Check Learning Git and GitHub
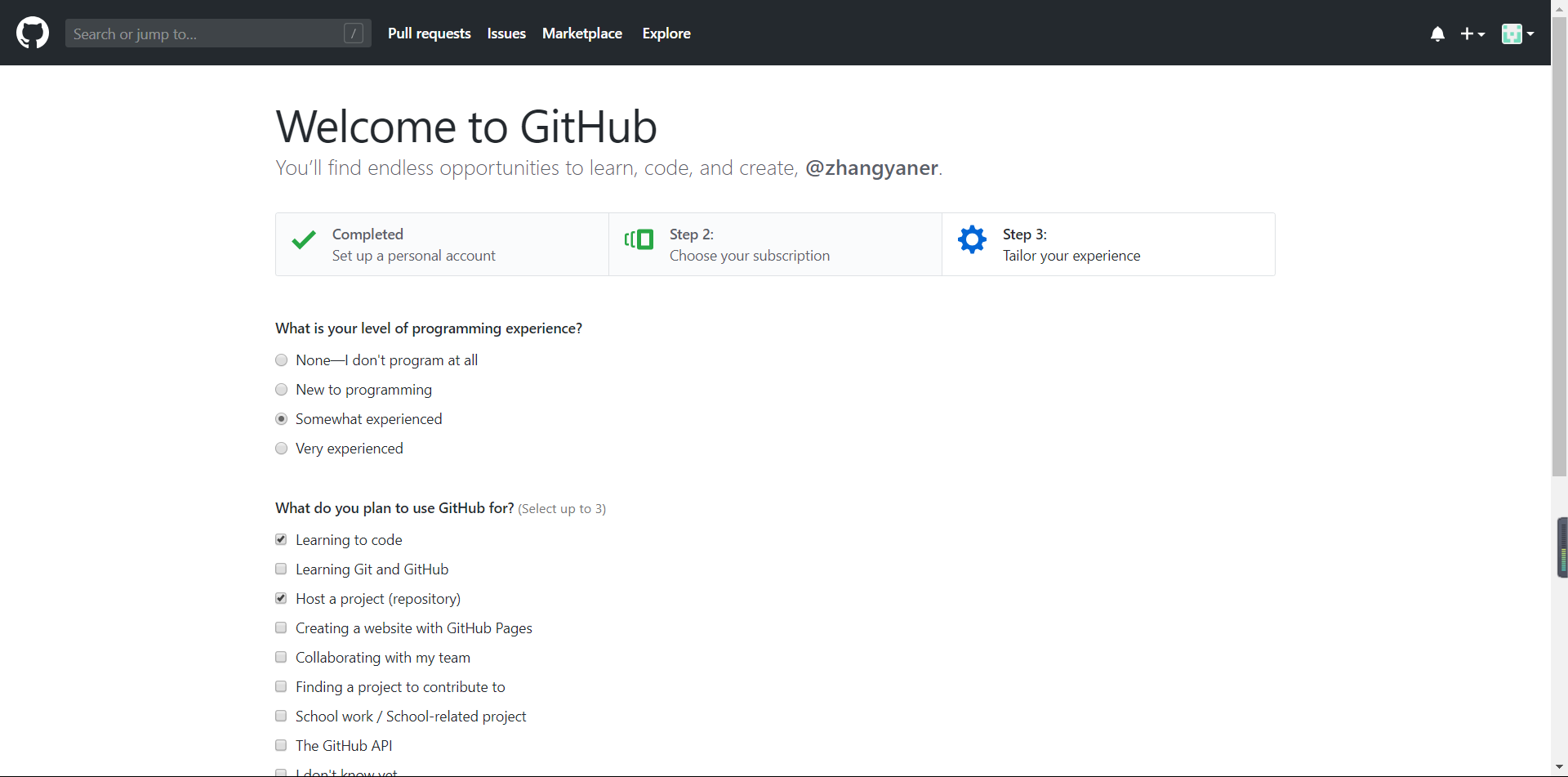The height and width of the screenshot is (777, 1568). pyautogui.click(x=281, y=569)
